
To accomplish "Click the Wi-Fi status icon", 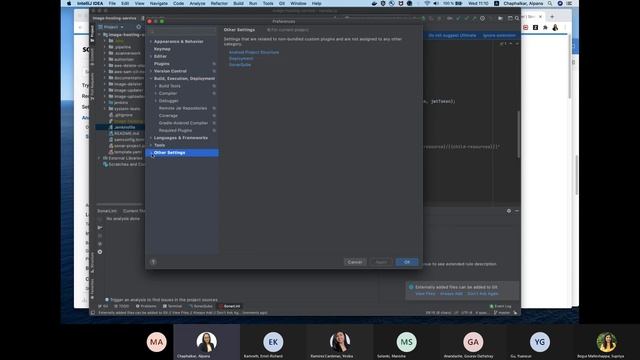I will coord(427,3).
